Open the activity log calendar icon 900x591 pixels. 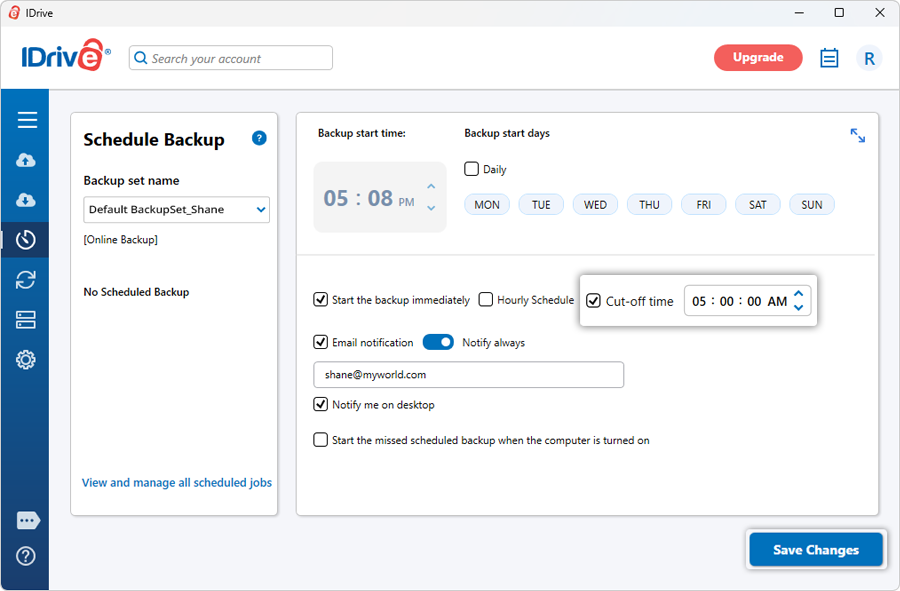[x=829, y=58]
